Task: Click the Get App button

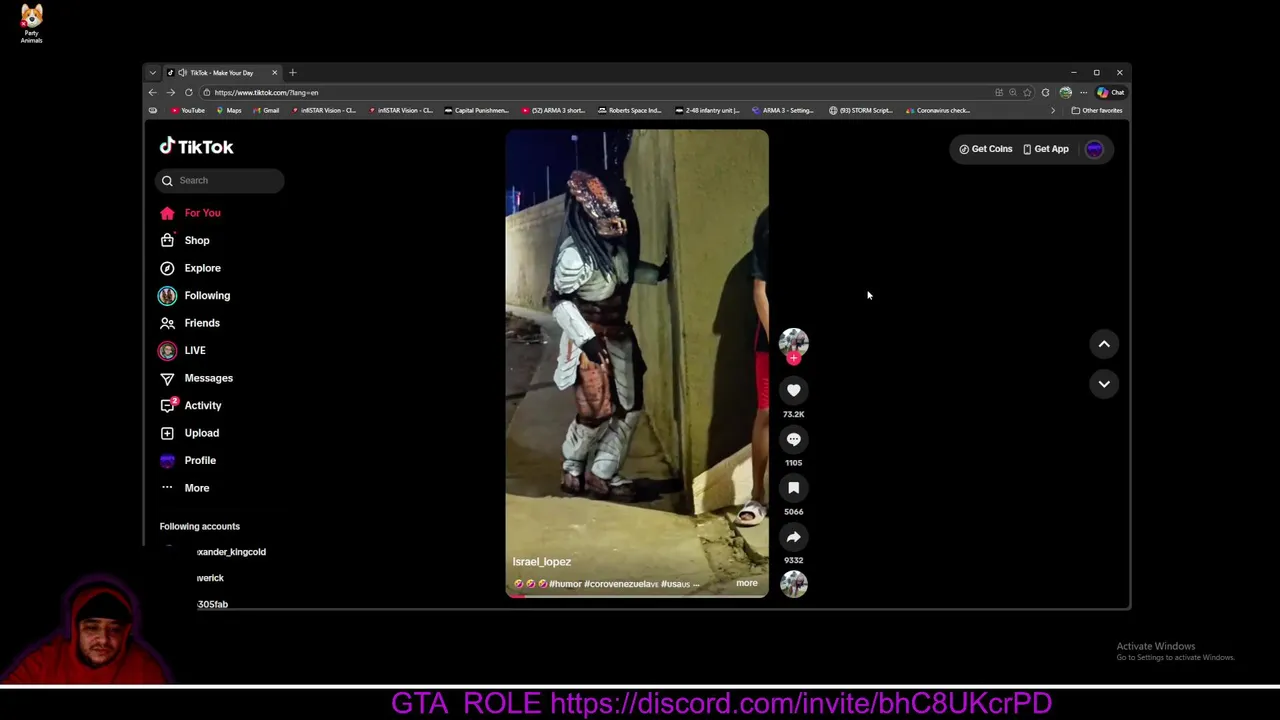Action: coord(1046,149)
